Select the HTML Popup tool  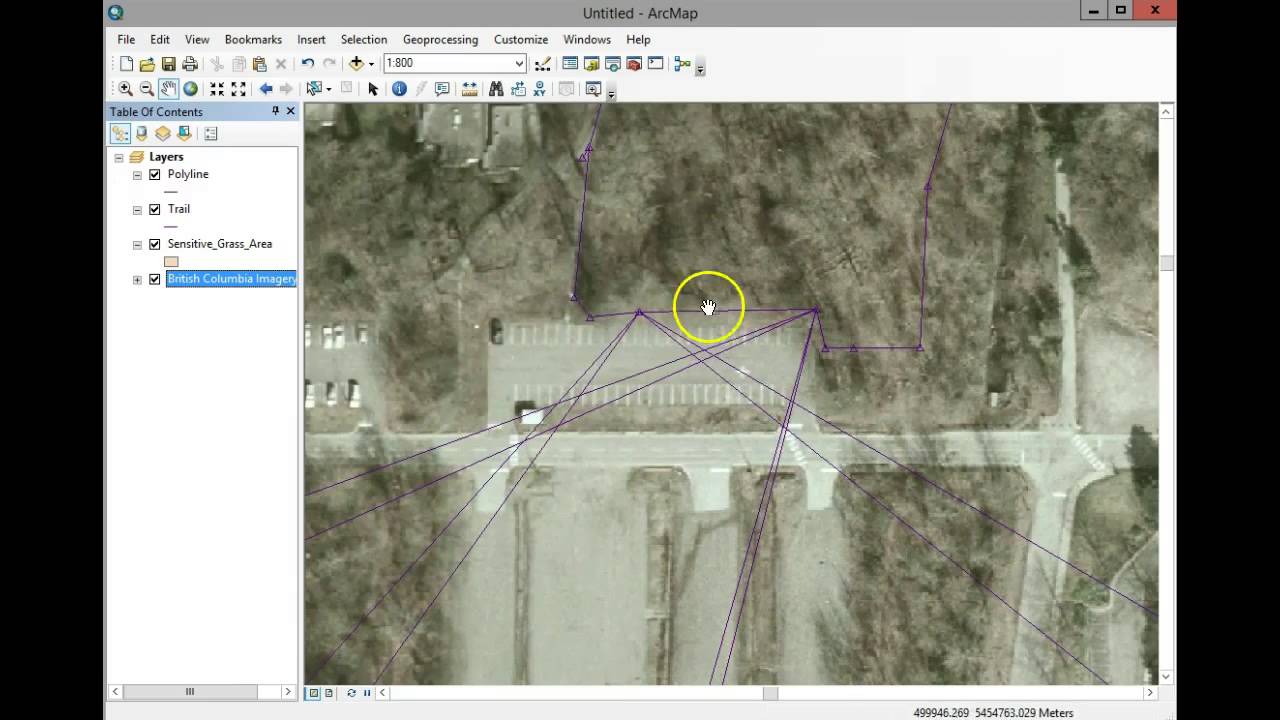coord(442,89)
